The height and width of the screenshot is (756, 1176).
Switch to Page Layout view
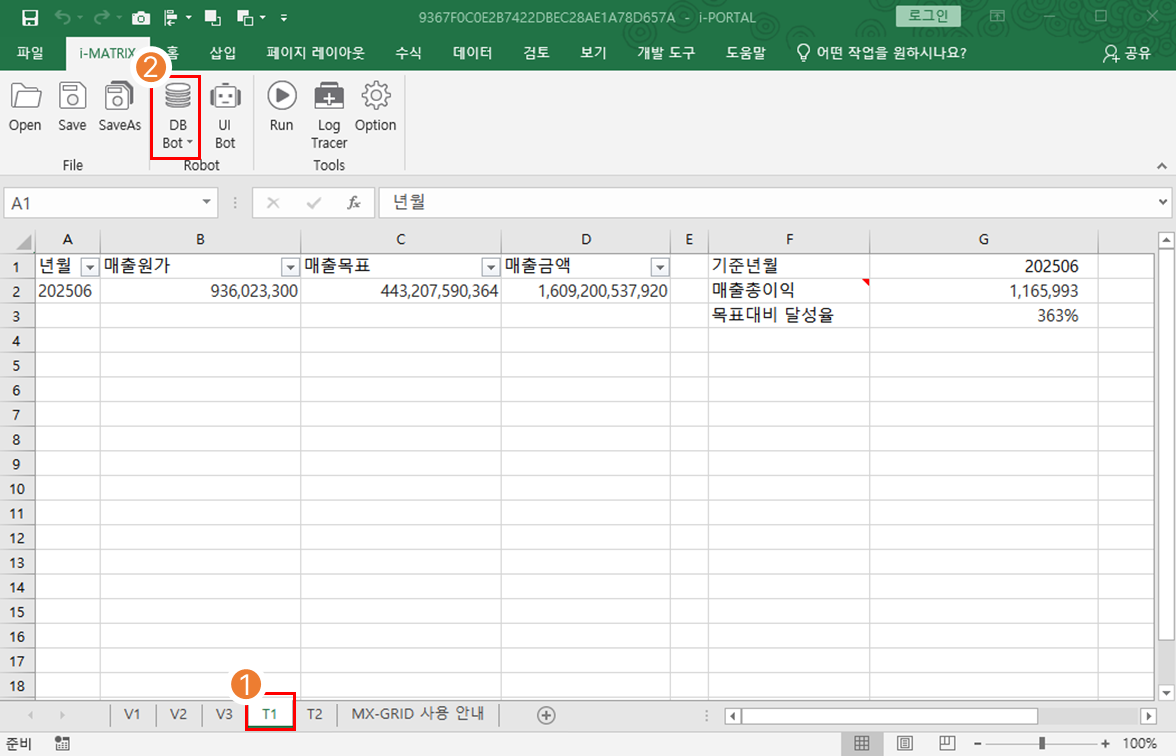(904, 743)
